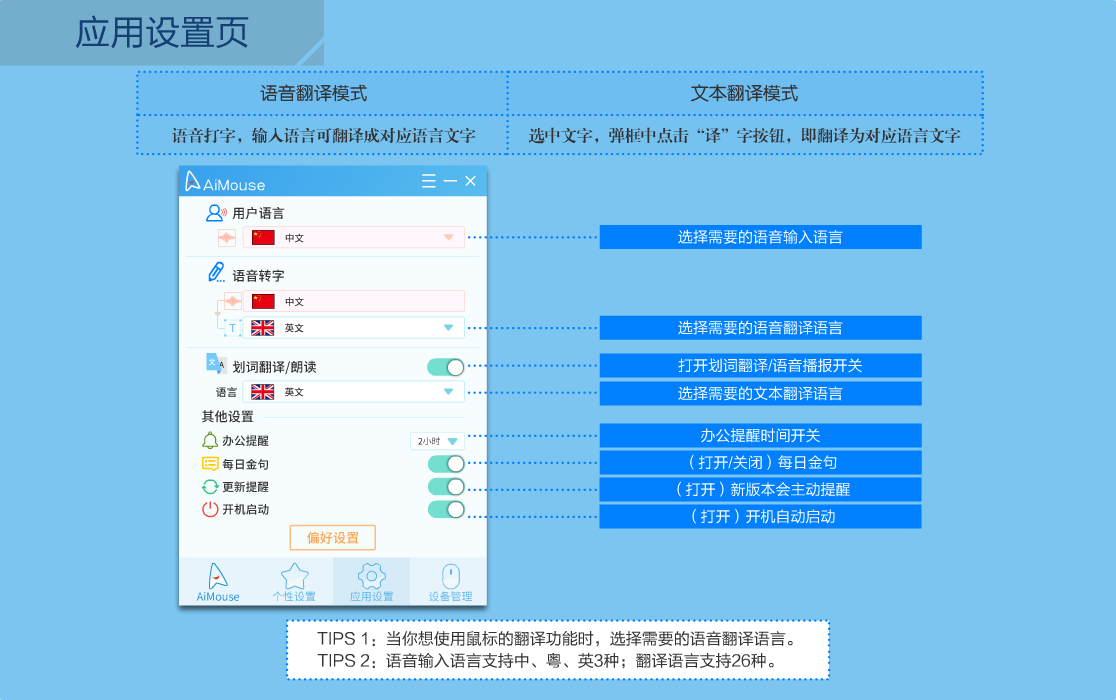1116x700 pixels.
Task: Click UK flag in text translation language field
Action: [x=263, y=392]
